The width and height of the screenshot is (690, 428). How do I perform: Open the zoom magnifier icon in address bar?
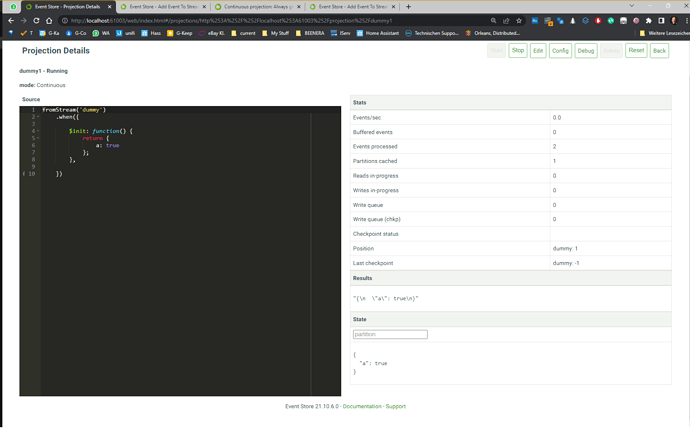click(x=493, y=21)
